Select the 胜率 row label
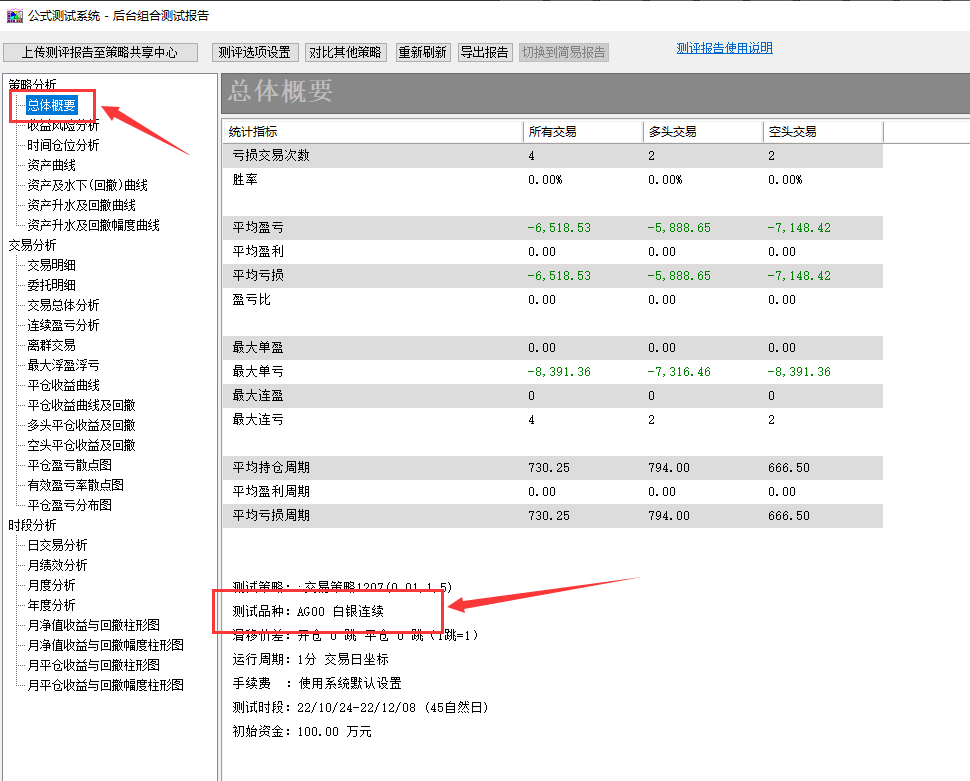970x781 pixels. click(x=245, y=179)
